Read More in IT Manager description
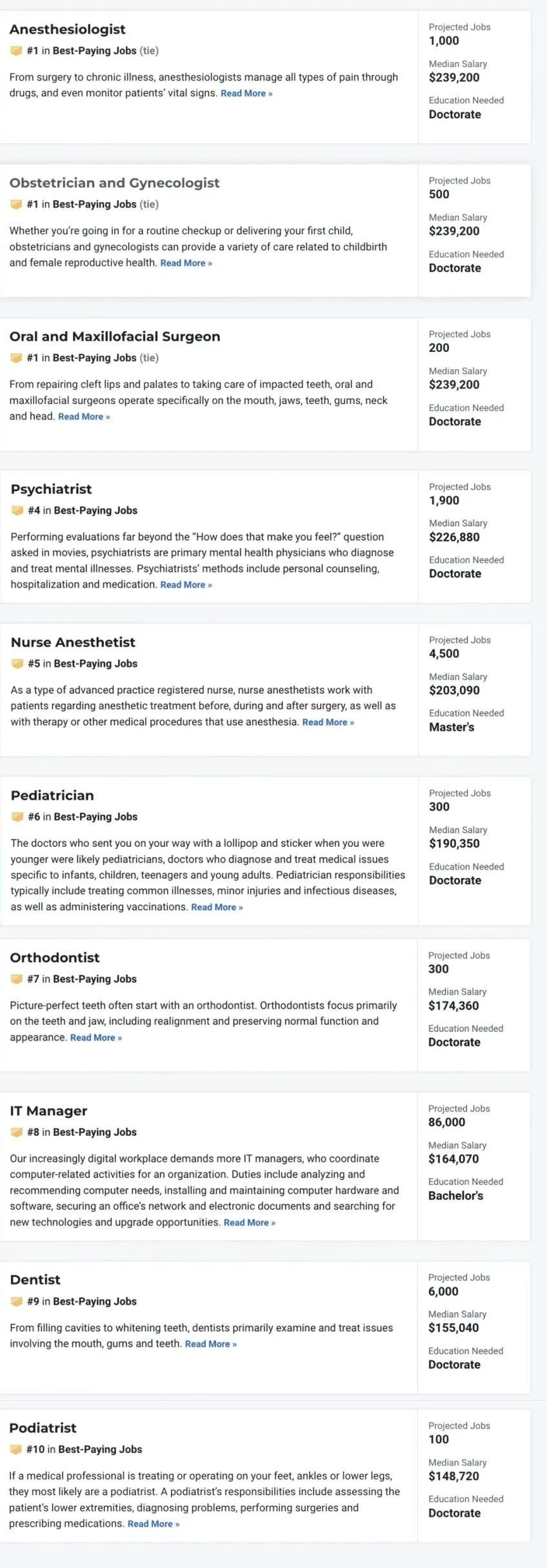This screenshot has width=547, height=1568. [249, 1223]
